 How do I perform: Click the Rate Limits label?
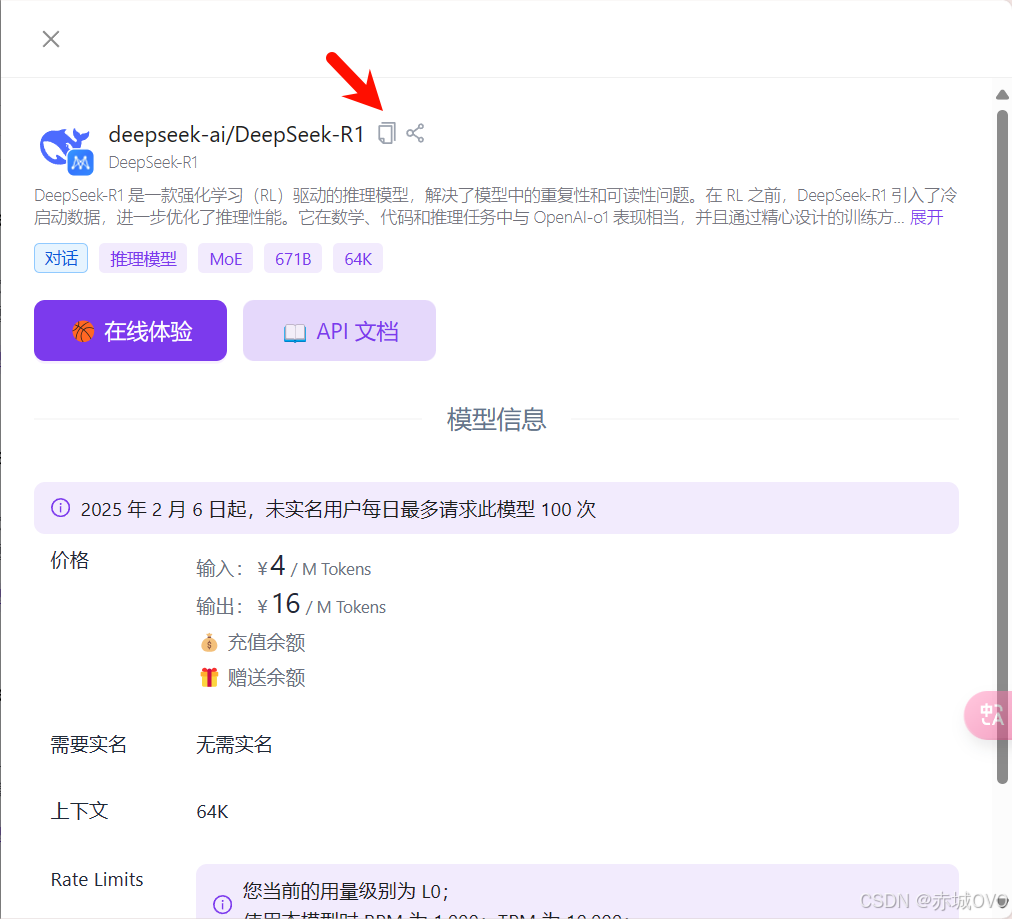(x=97, y=879)
